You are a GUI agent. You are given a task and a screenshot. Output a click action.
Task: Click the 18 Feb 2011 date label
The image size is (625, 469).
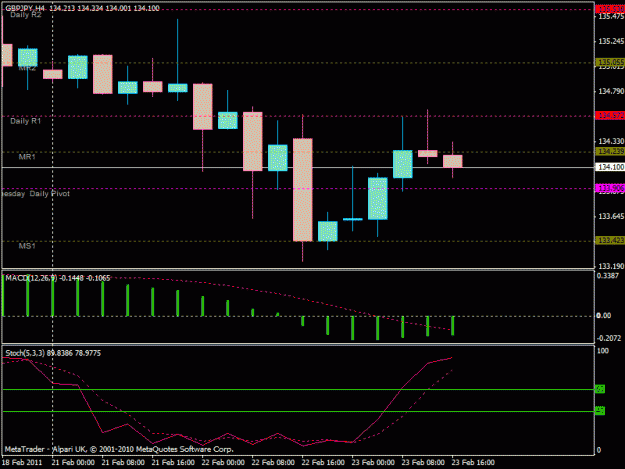[x=22, y=463]
